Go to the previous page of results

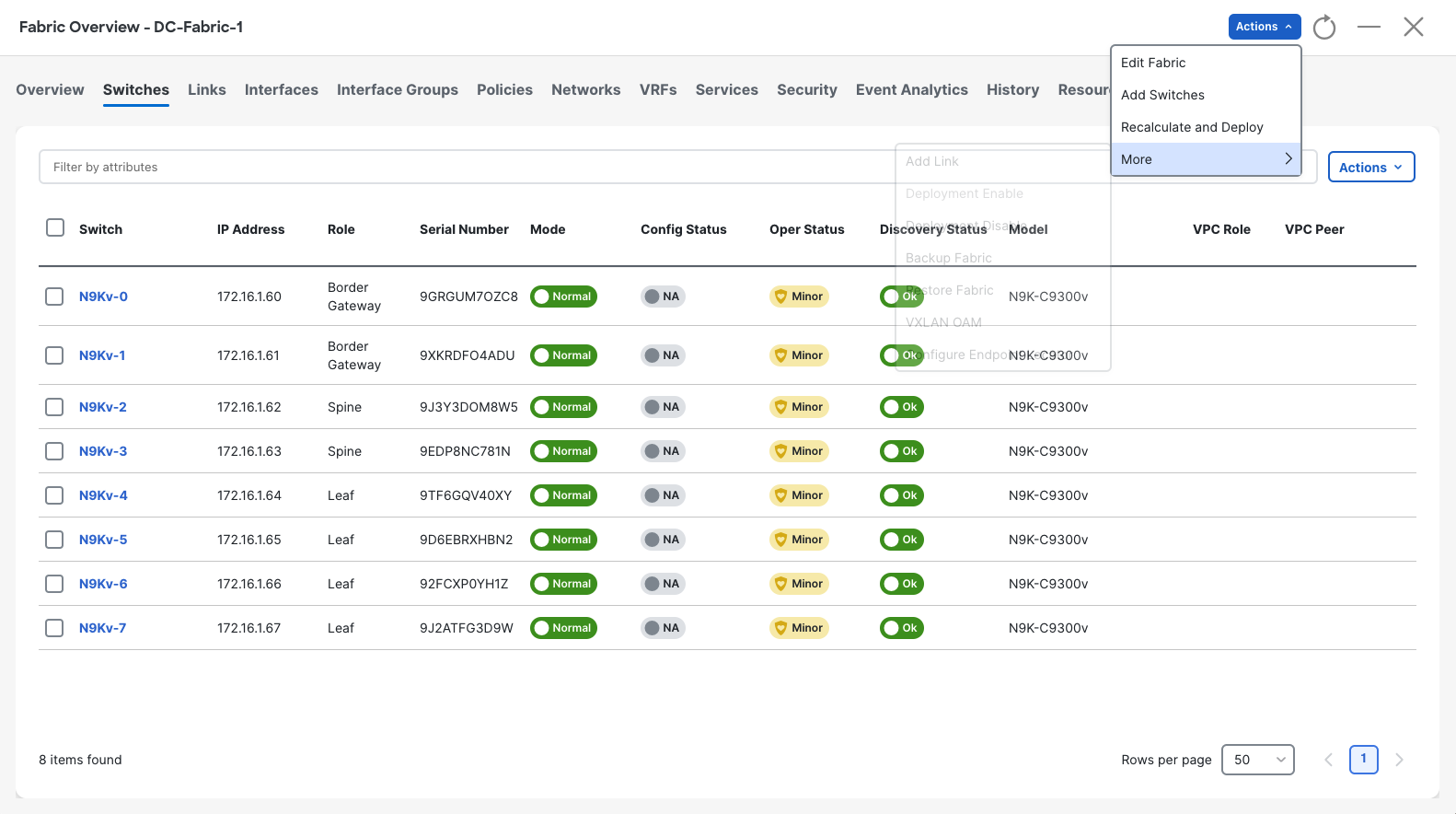[1328, 760]
